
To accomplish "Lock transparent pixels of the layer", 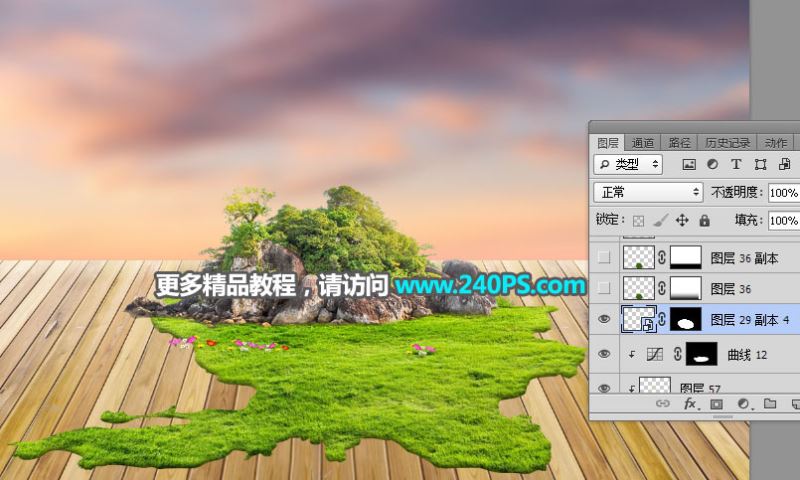I will pos(638,221).
